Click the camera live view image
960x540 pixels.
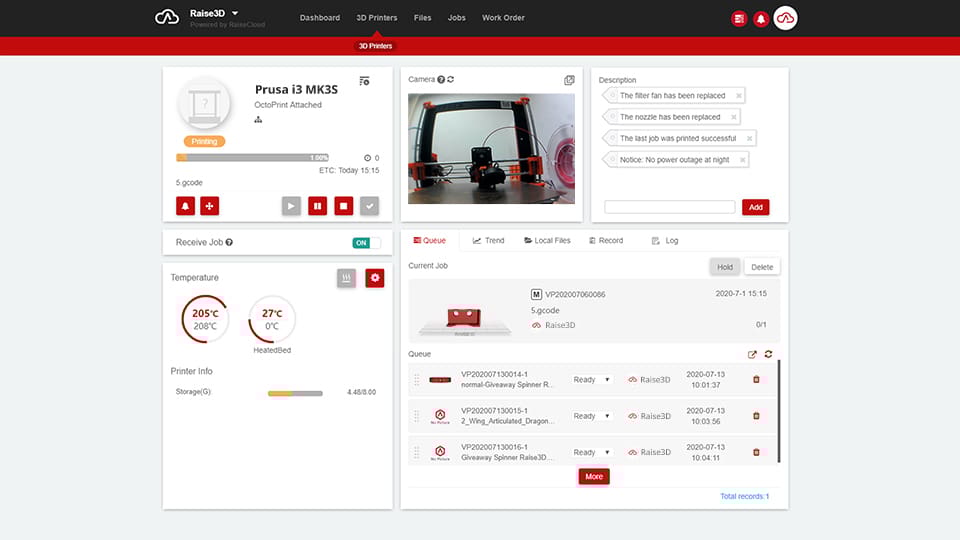492,149
